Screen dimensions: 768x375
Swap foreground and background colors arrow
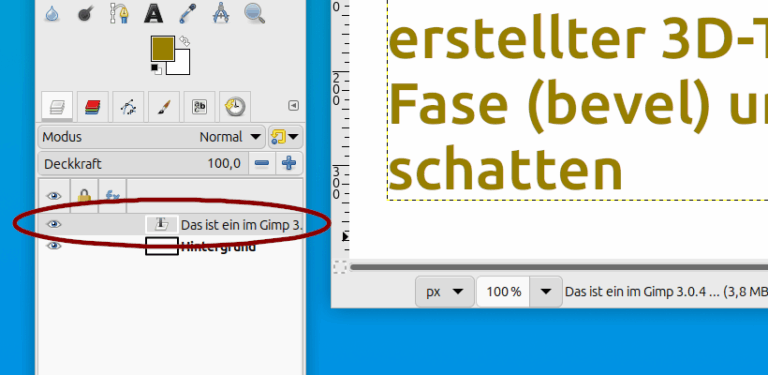(185, 41)
